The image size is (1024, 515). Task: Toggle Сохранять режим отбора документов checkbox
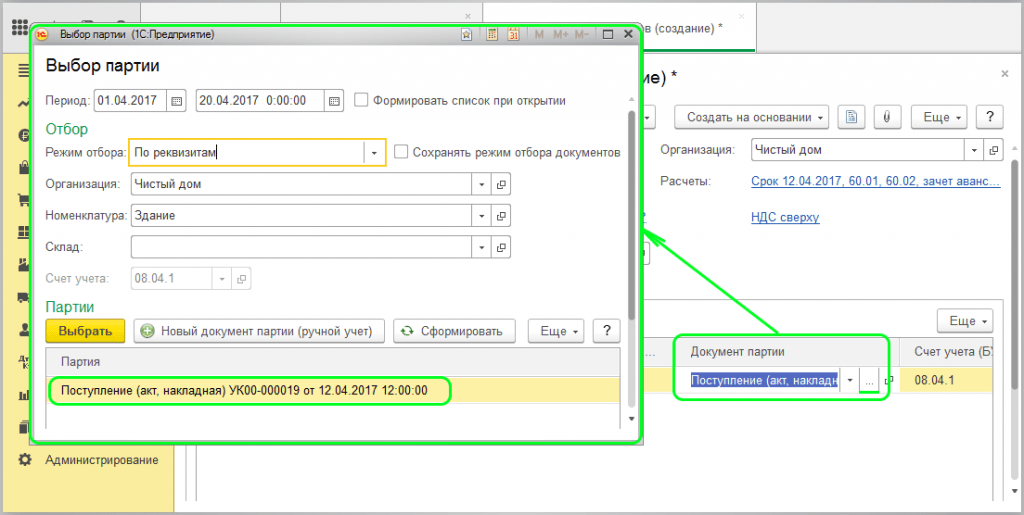point(401,152)
